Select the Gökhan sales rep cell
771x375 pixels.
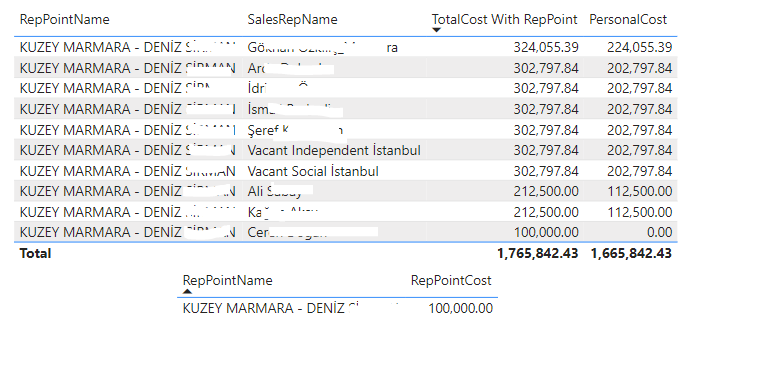pyautogui.click(x=323, y=47)
